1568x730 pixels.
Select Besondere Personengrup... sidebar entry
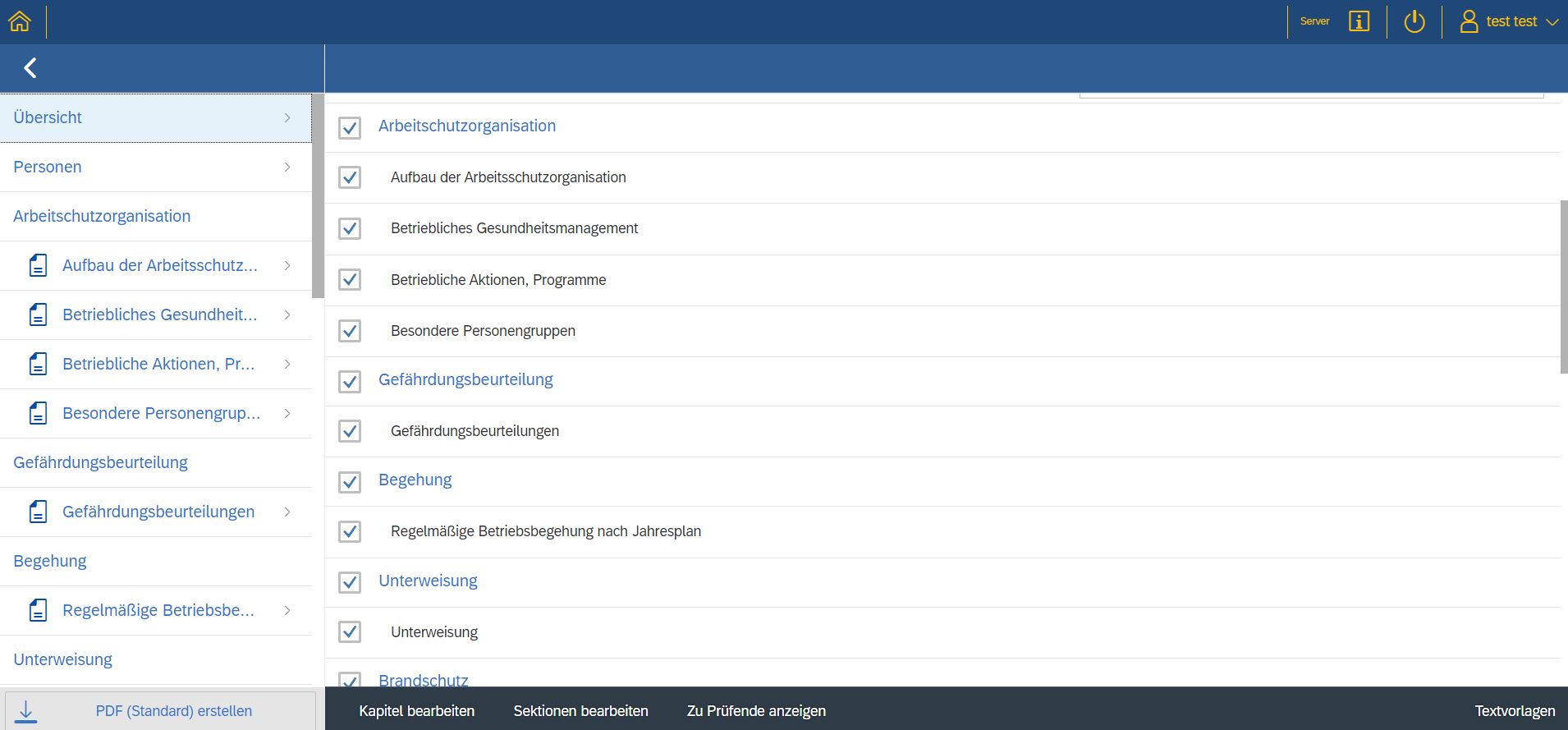[x=156, y=413]
